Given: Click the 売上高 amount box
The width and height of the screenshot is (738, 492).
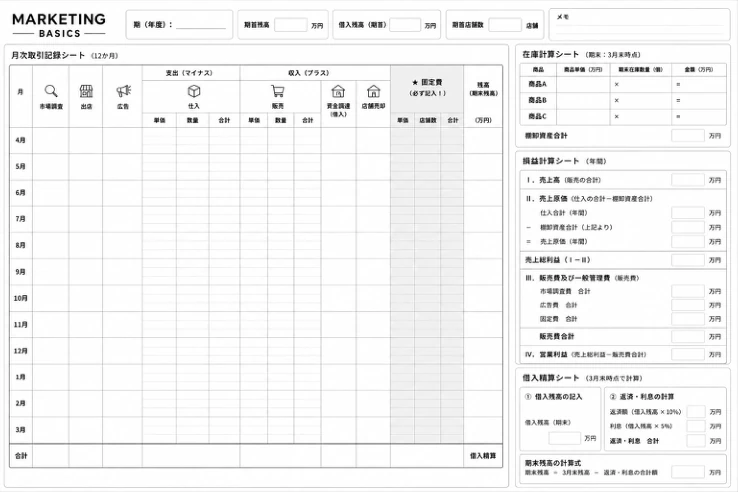Looking at the screenshot, I should (x=688, y=180).
